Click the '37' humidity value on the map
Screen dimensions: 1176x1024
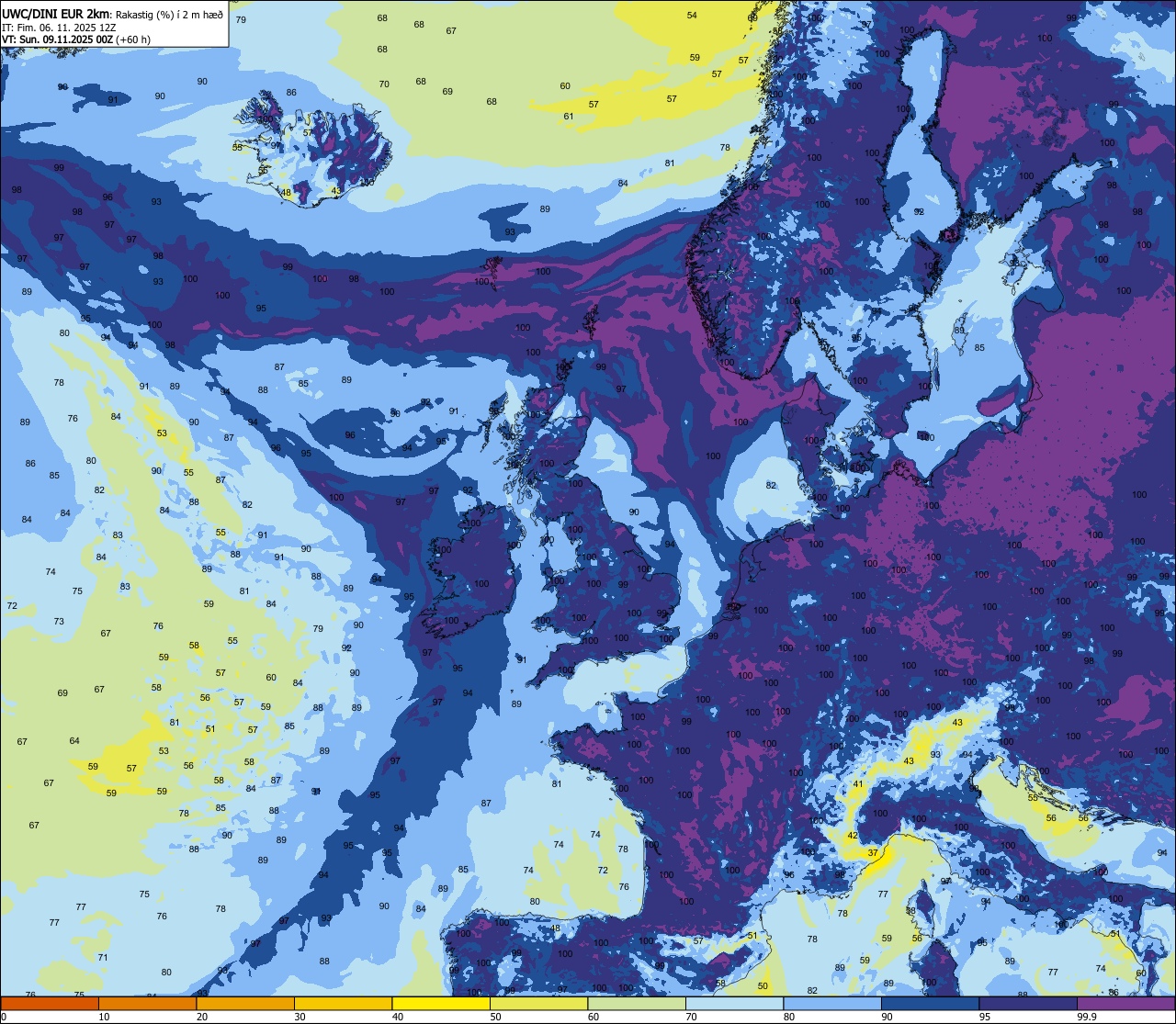[x=873, y=853]
